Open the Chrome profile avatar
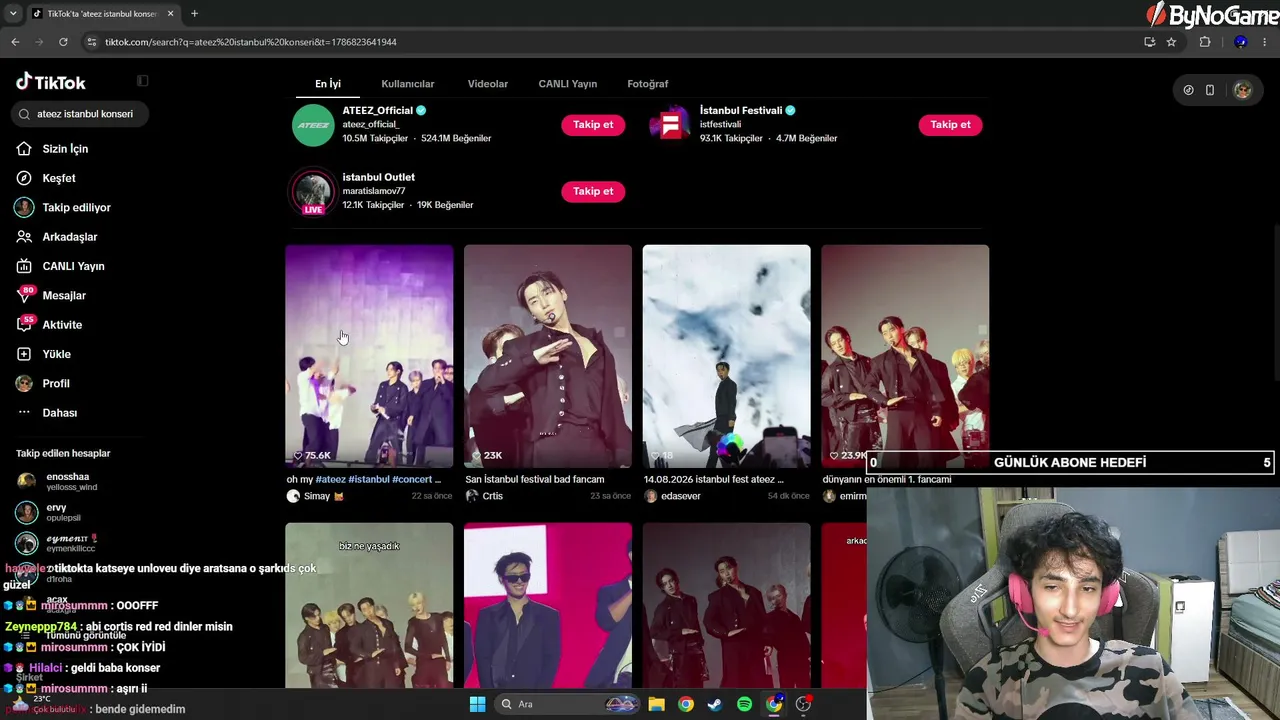1280x720 pixels. (x=1240, y=42)
